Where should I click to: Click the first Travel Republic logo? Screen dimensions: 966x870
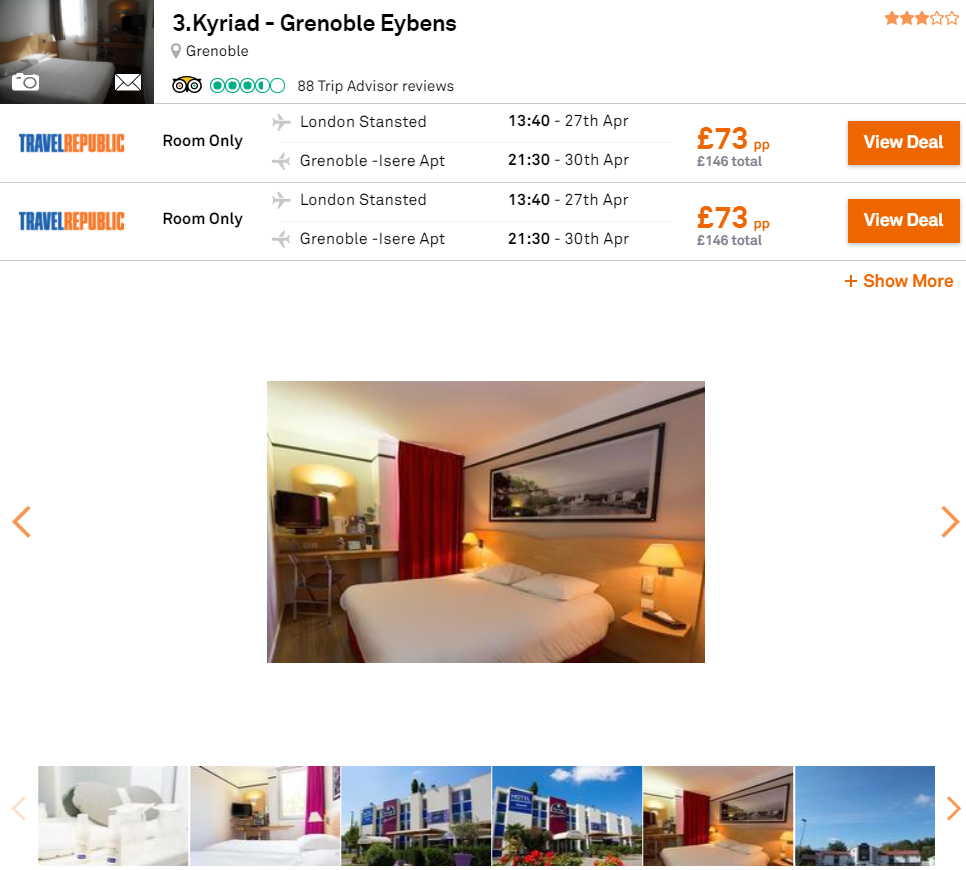click(71, 143)
